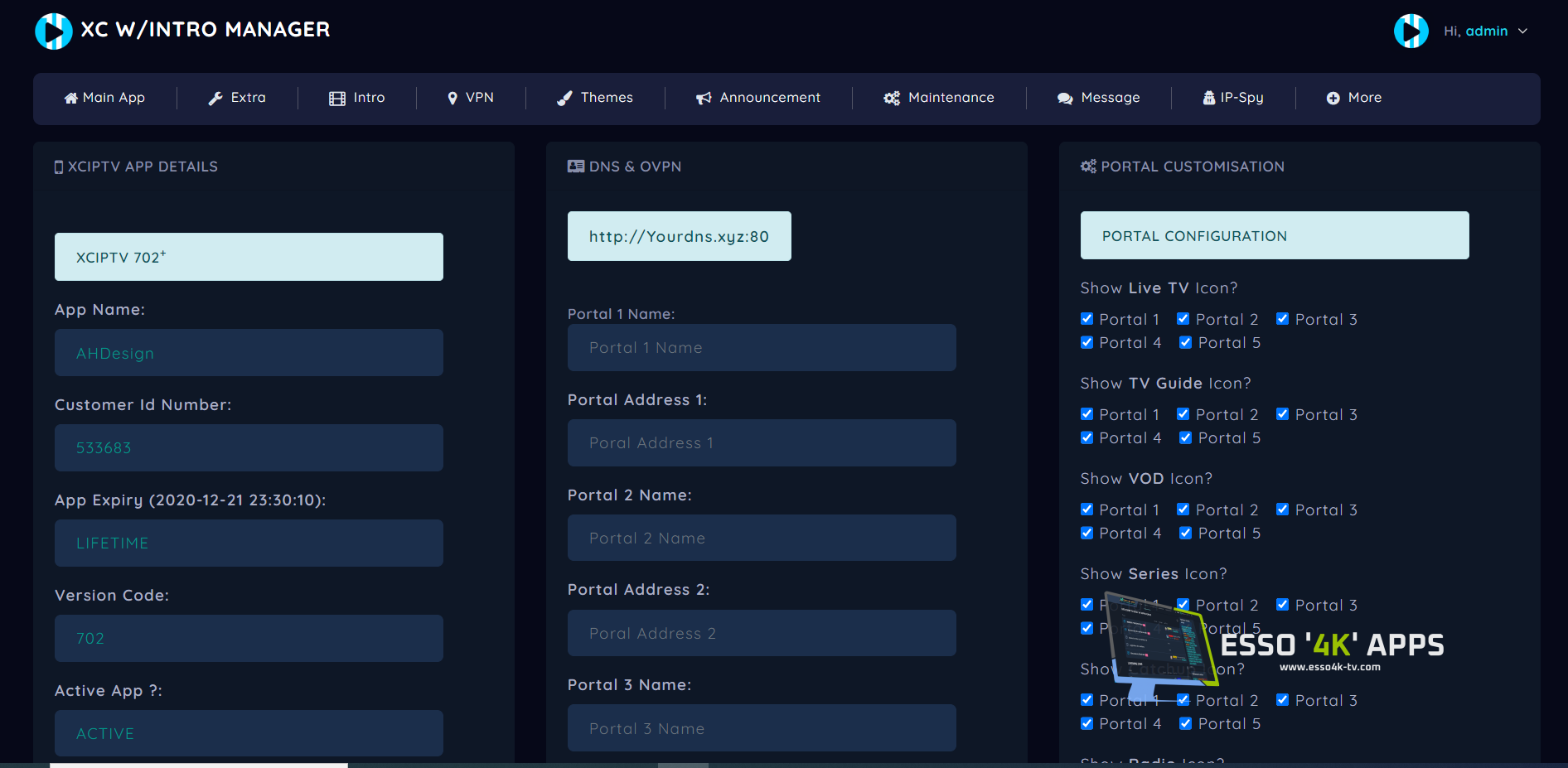Viewport: 1568px width, 768px height.
Task: Click the paintbrush Themes icon
Action: click(x=564, y=99)
